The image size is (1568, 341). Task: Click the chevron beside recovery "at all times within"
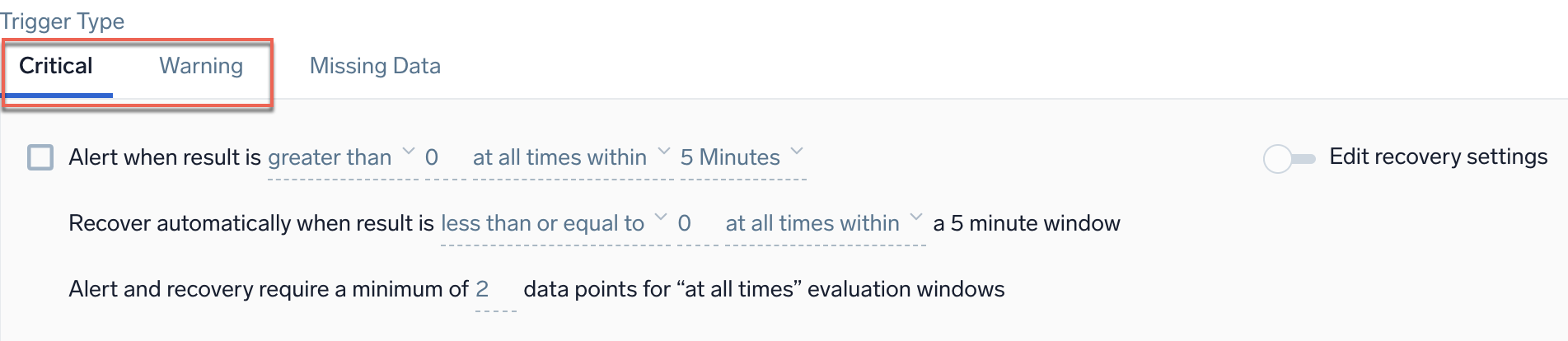[x=915, y=218]
